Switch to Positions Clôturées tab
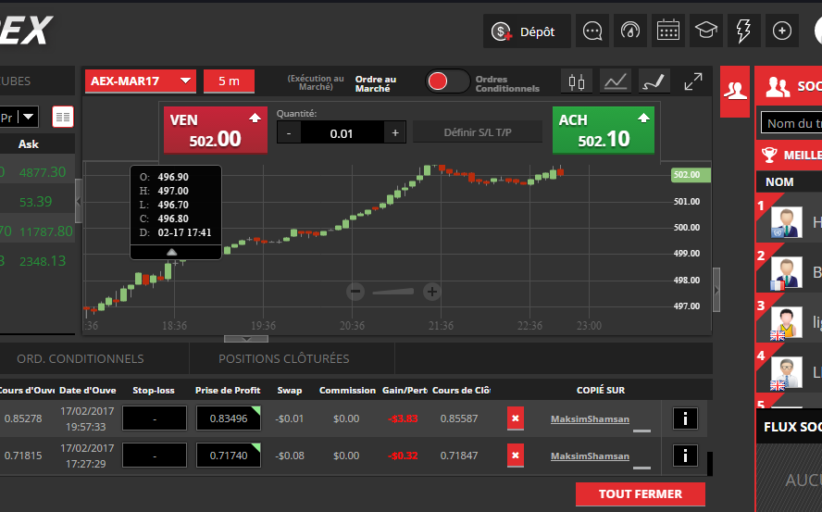This screenshot has height=512, width=822. 284,358
